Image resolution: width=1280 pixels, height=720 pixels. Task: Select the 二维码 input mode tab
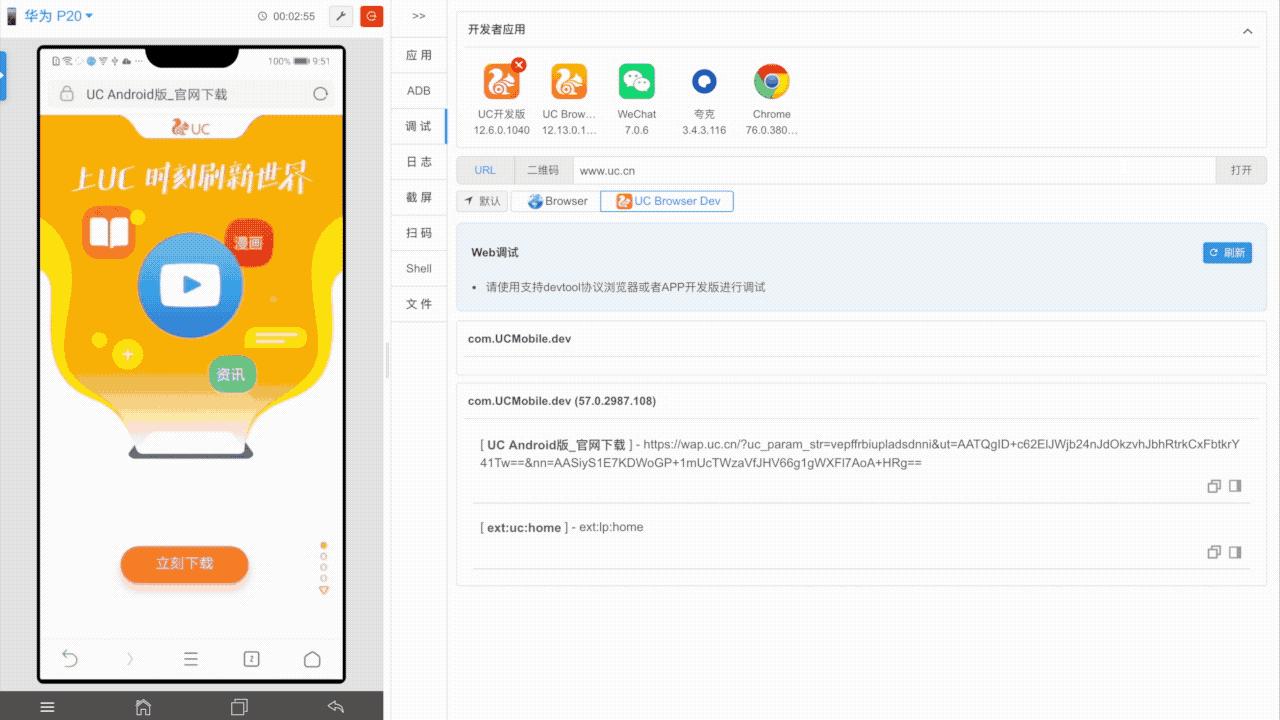click(543, 170)
